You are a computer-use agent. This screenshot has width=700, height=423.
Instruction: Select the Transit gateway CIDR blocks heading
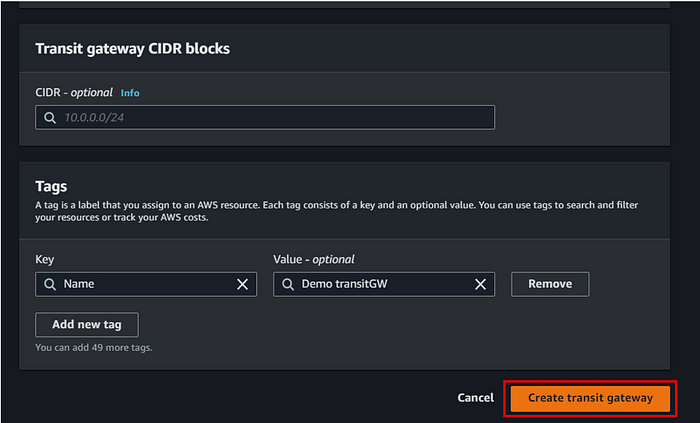[x=133, y=49]
